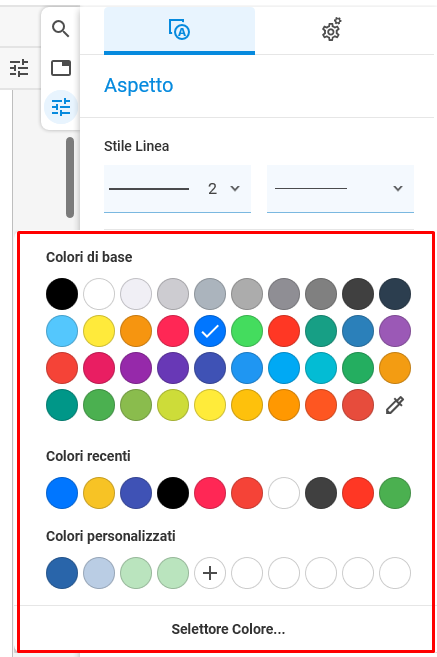Choose the purple swatch in second row
437x657 pixels.
point(395,331)
